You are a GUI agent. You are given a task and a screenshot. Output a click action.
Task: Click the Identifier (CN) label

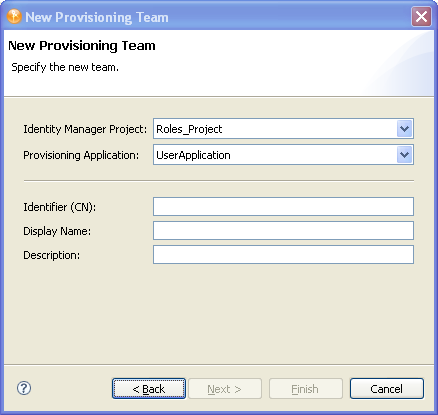[x=60, y=207]
